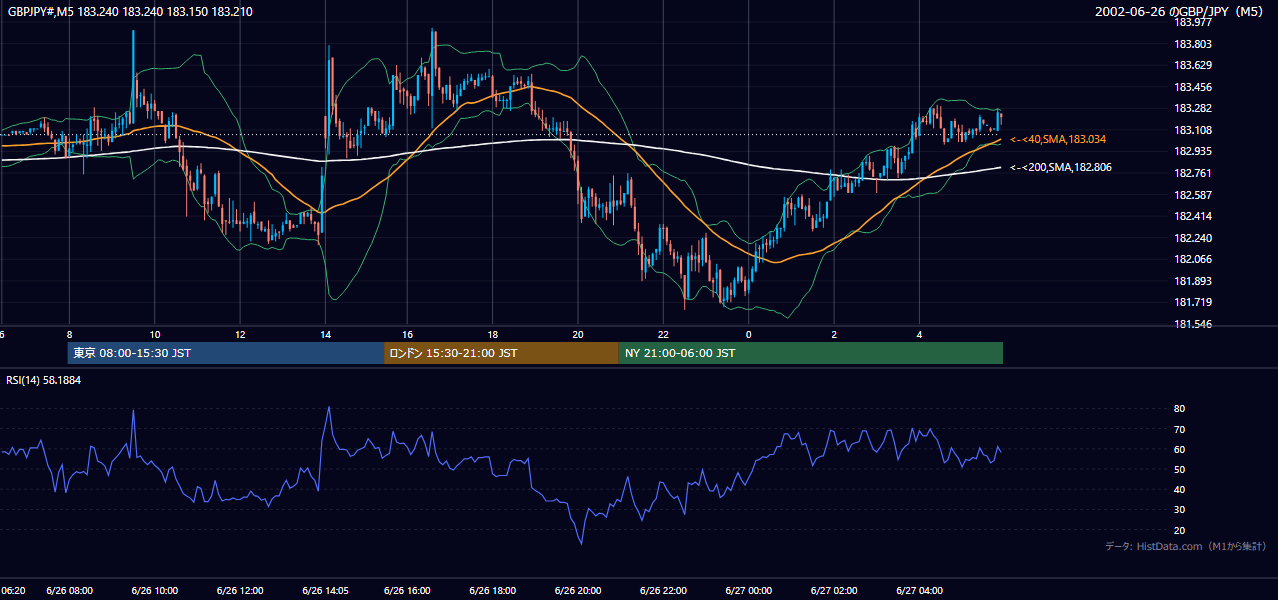Click the London 15:30-21:00 JST session bar

501,353
